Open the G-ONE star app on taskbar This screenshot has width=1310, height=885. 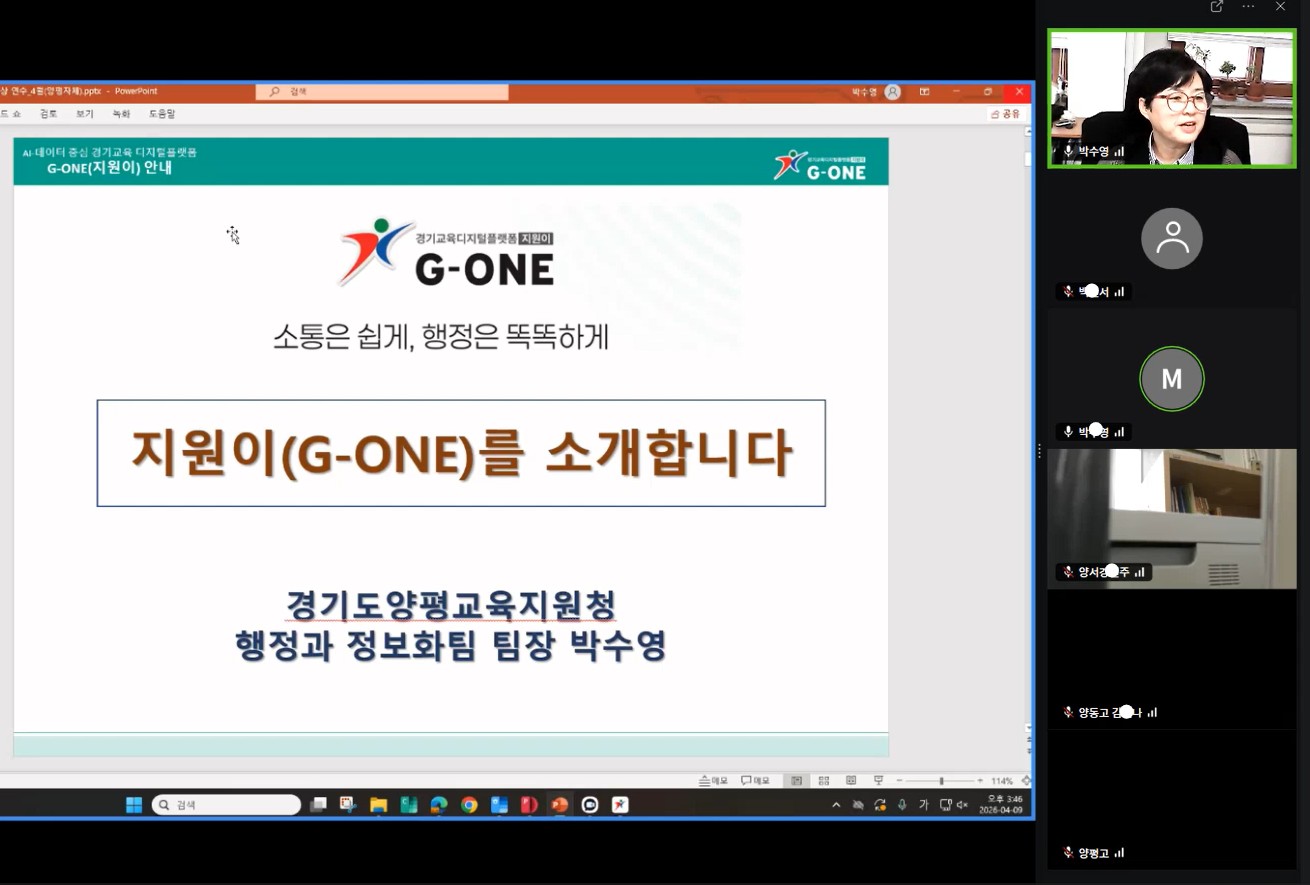tap(620, 805)
